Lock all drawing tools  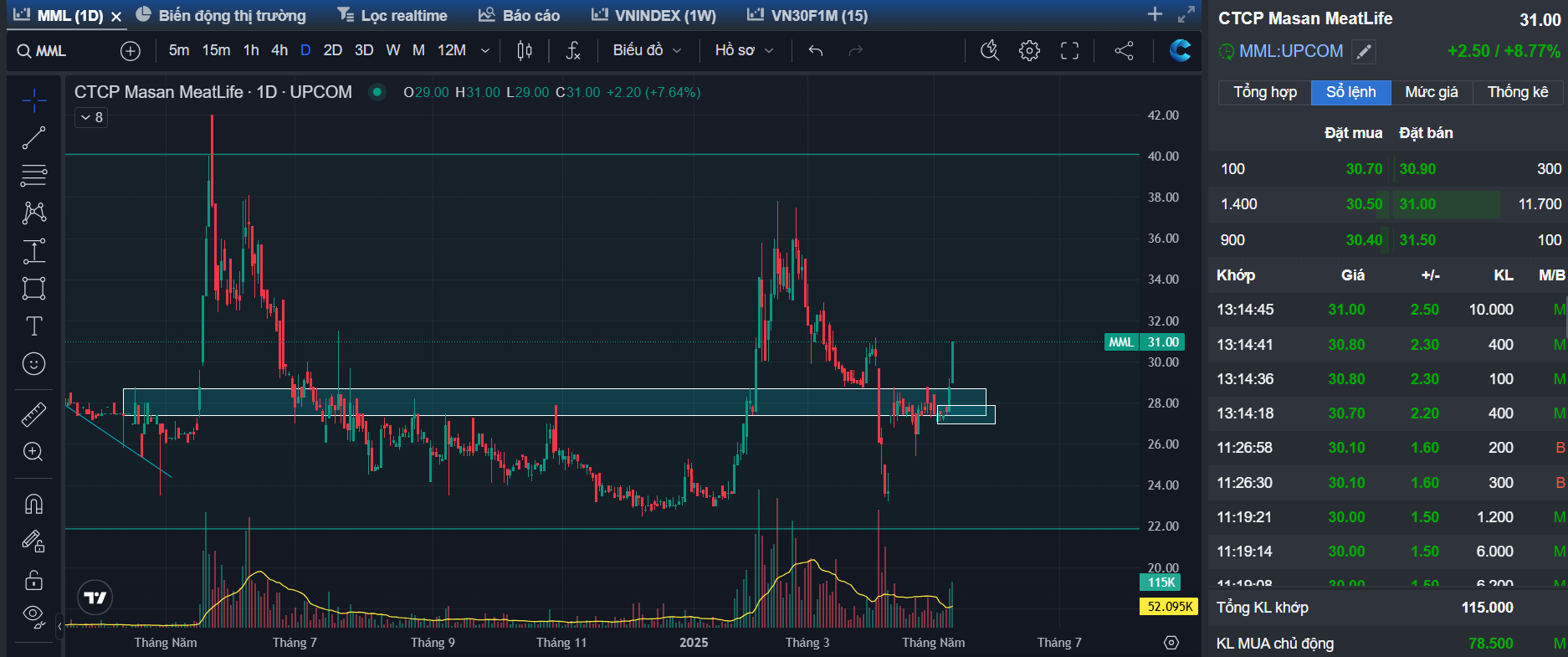(x=34, y=580)
